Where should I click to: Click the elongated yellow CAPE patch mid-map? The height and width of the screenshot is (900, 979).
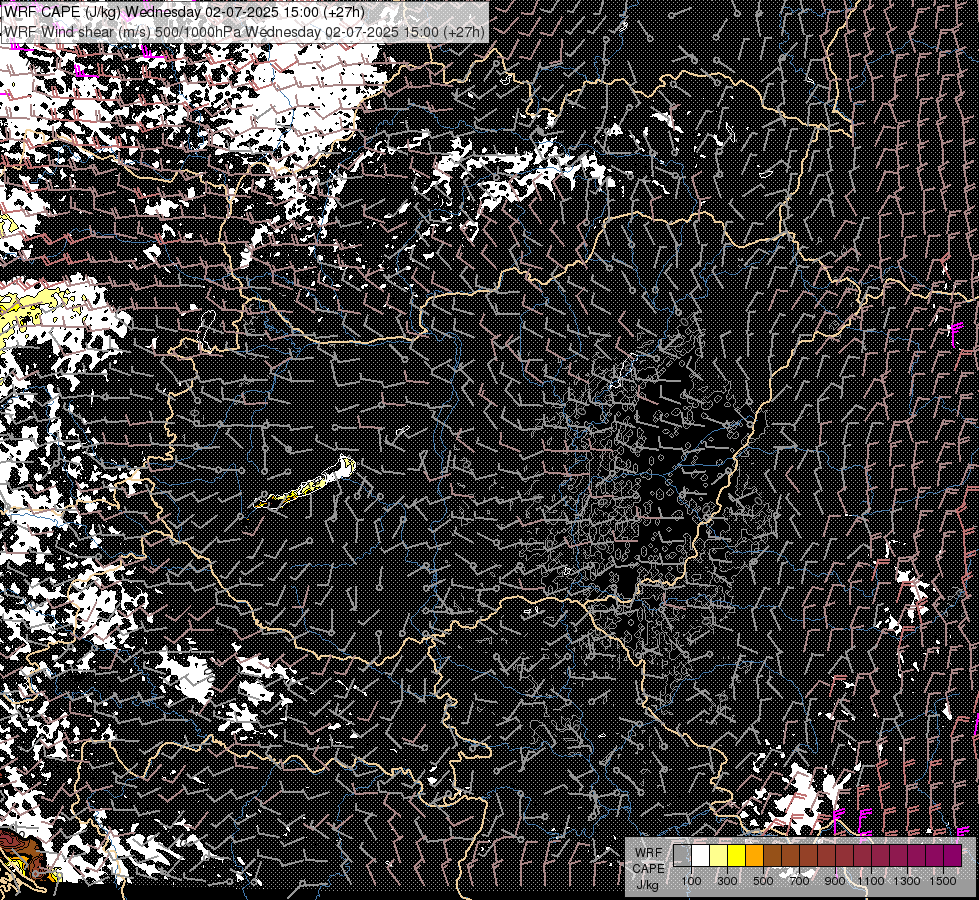pyautogui.click(x=306, y=485)
